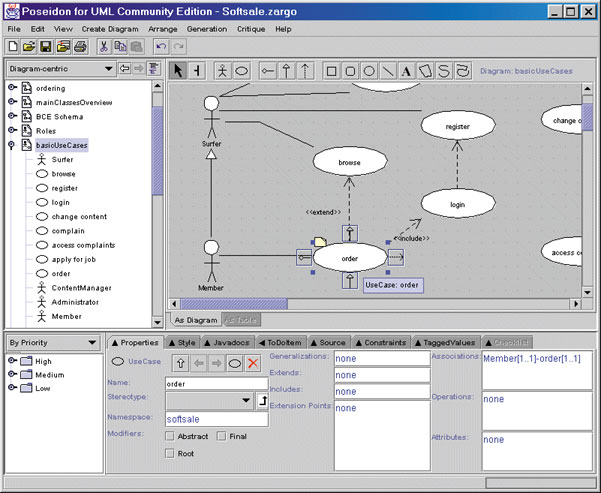This screenshot has height=493, width=601.
Task: Switch to the Source tab
Action: pos(328,343)
